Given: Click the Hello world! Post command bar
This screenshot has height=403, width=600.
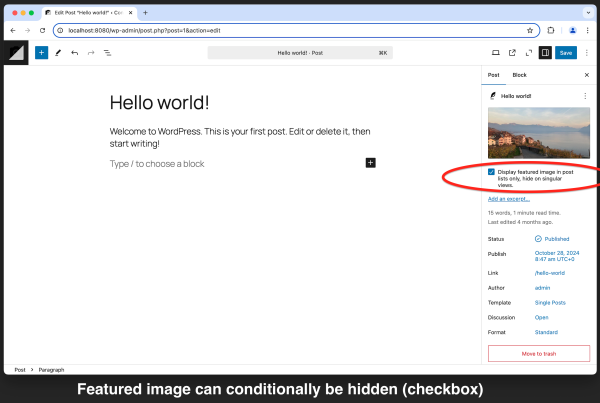Looking at the screenshot, I should pyautogui.click(x=299, y=52).
